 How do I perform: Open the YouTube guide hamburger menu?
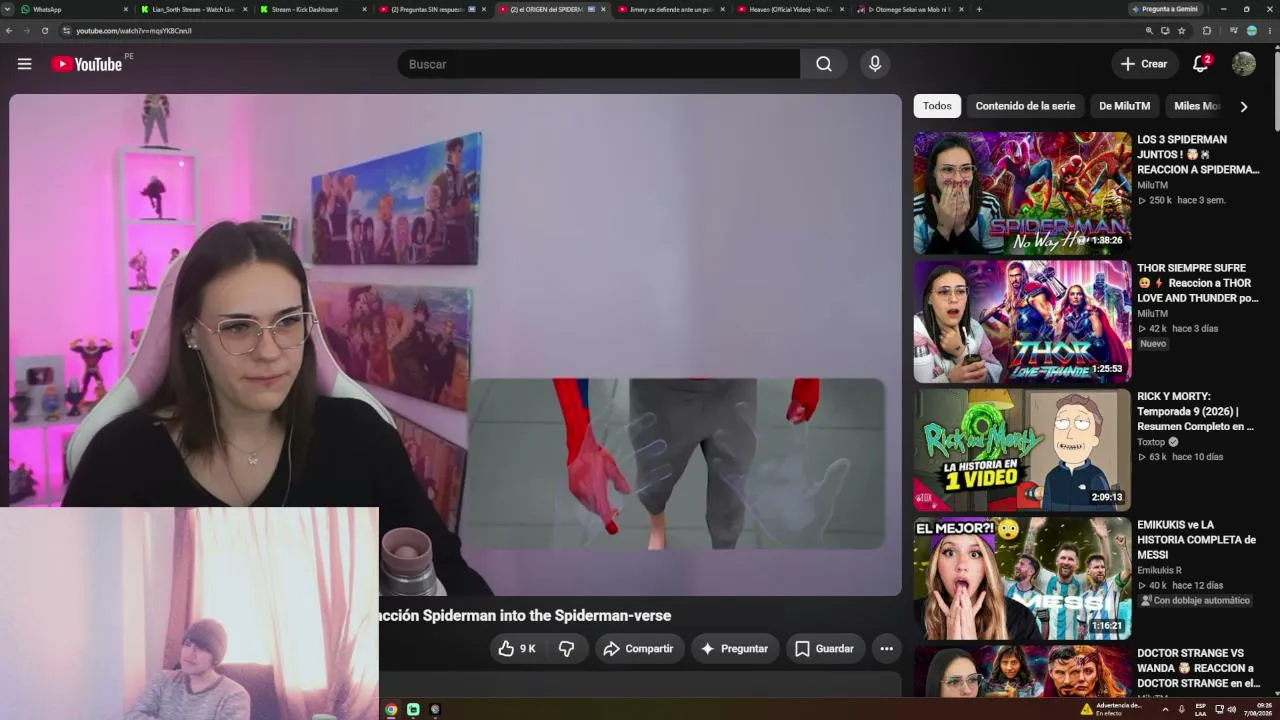(25, 64)
